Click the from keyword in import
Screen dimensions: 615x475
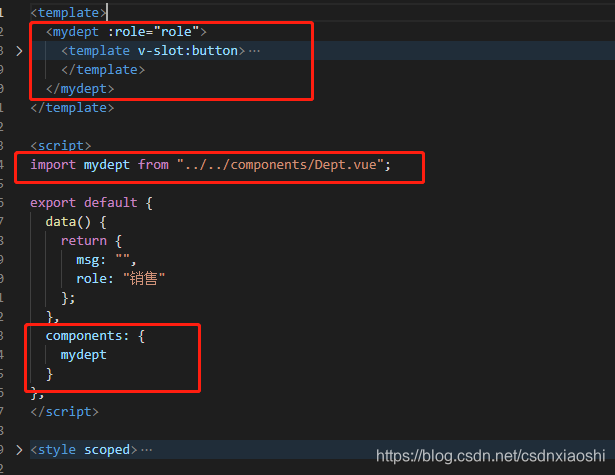[153, 165]
